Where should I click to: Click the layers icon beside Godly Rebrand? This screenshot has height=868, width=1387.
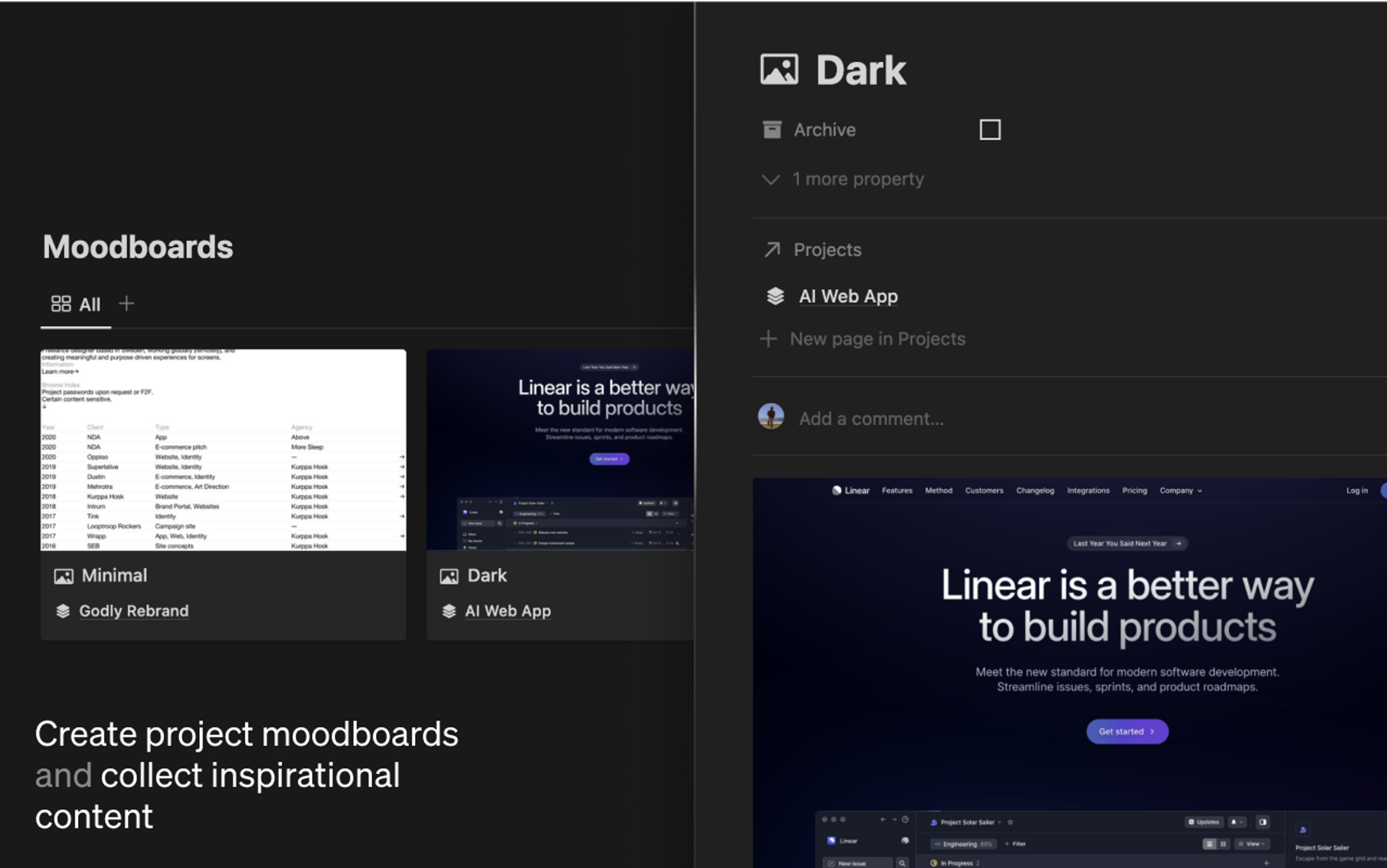(x=63, y=611)
